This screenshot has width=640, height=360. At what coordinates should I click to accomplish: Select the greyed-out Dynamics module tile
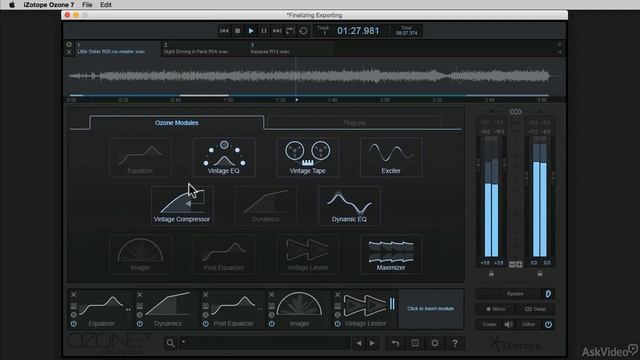point(266,206)
